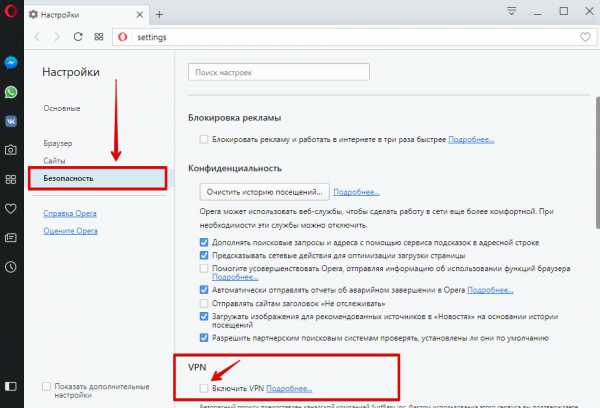Uncheck loading images for news sources
The width and height of the screenshot is (600, 408).
[204, 317]
